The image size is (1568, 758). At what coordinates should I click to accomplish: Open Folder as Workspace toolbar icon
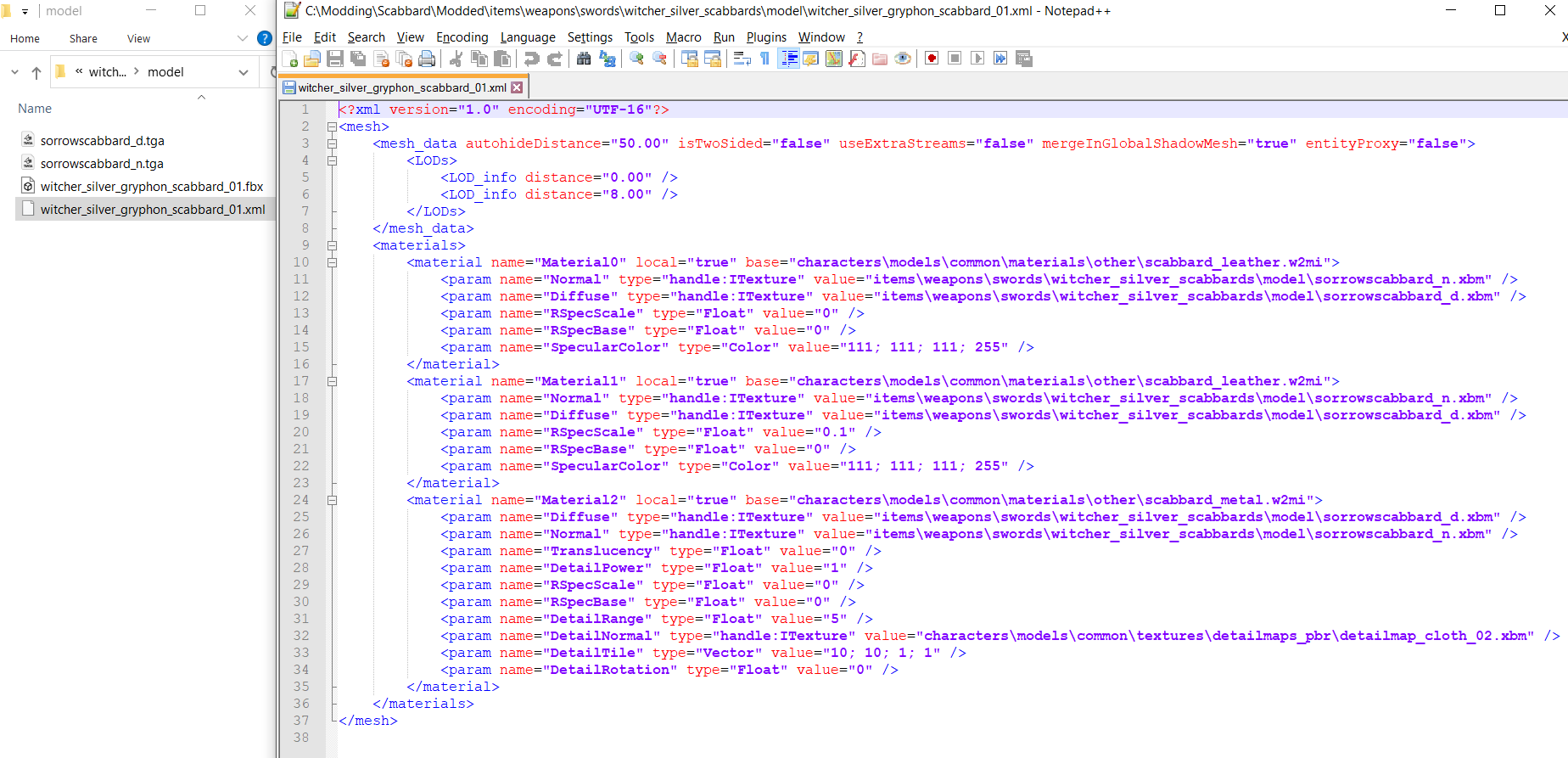880,59
